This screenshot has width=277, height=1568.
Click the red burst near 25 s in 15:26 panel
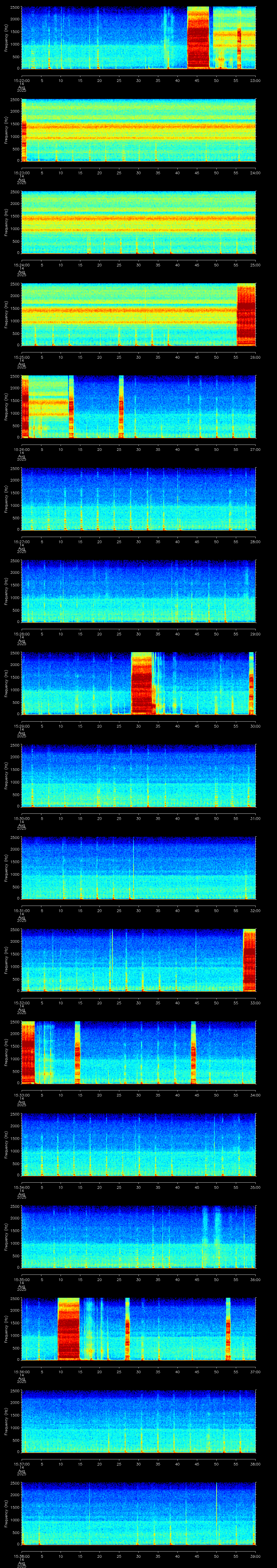point(121,407)
